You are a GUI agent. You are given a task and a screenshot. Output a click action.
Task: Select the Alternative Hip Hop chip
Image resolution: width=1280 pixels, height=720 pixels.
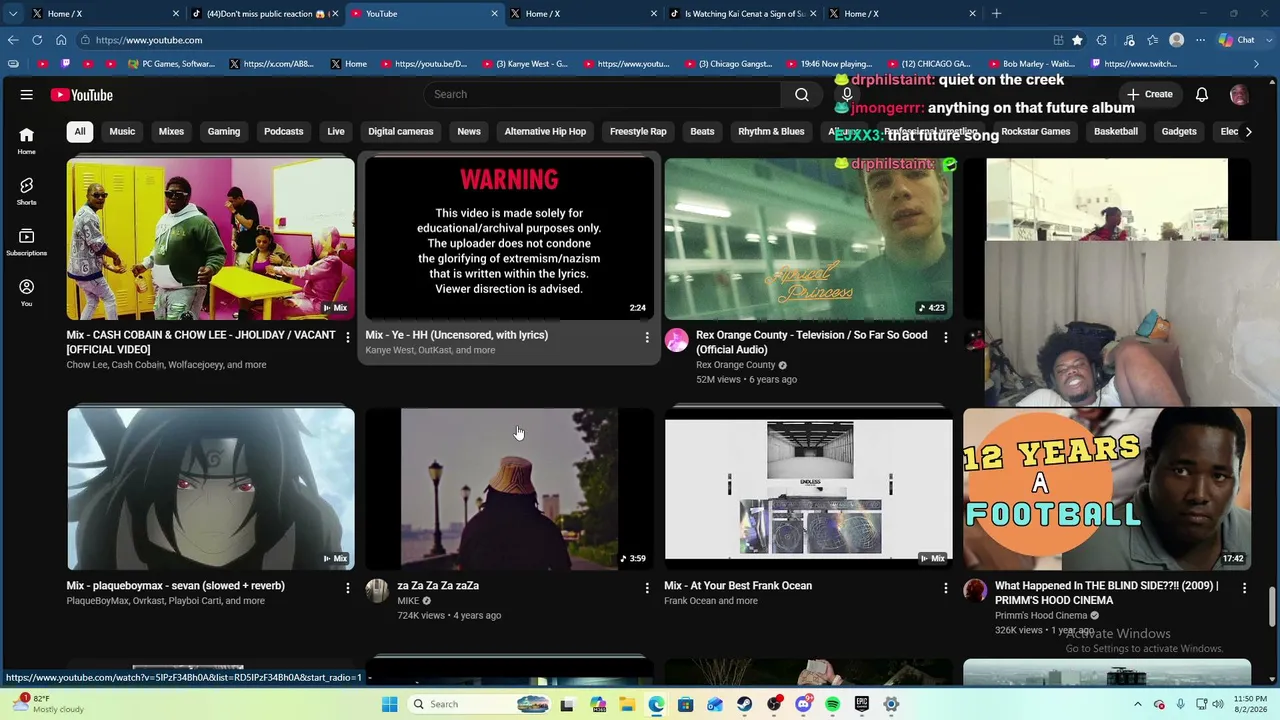(x=545, y=131)
